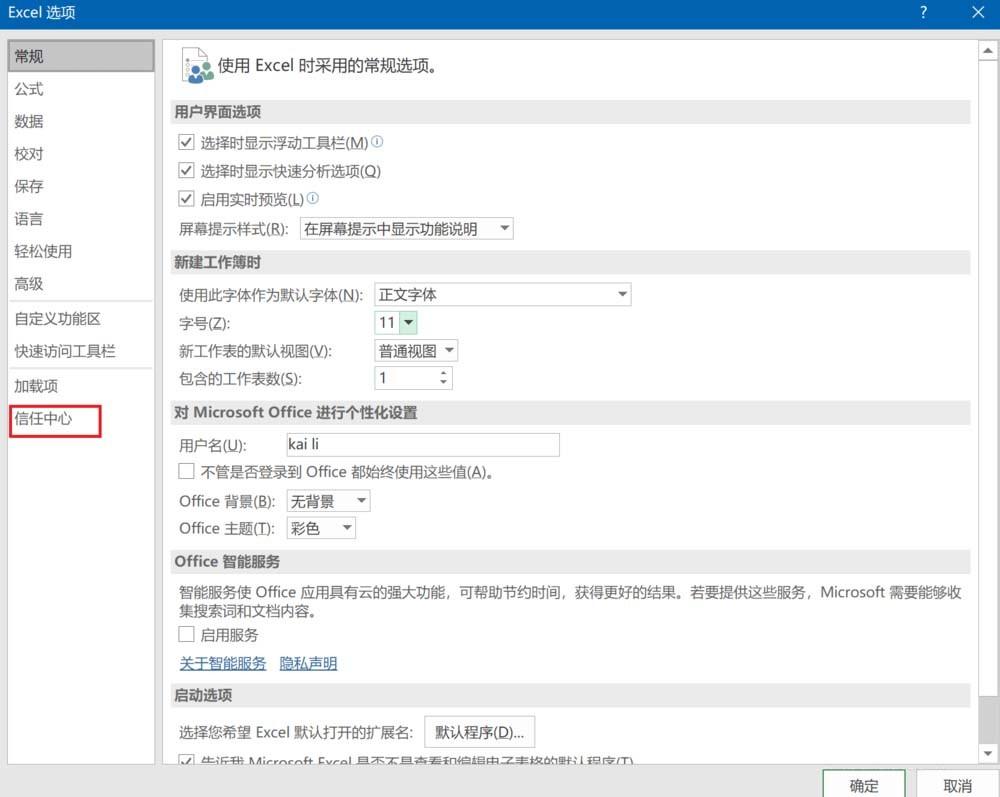1000x797 pixels.
Task: Click the Help question mark in the title bar
Action: pyautogui.click(x=923, y=12)
